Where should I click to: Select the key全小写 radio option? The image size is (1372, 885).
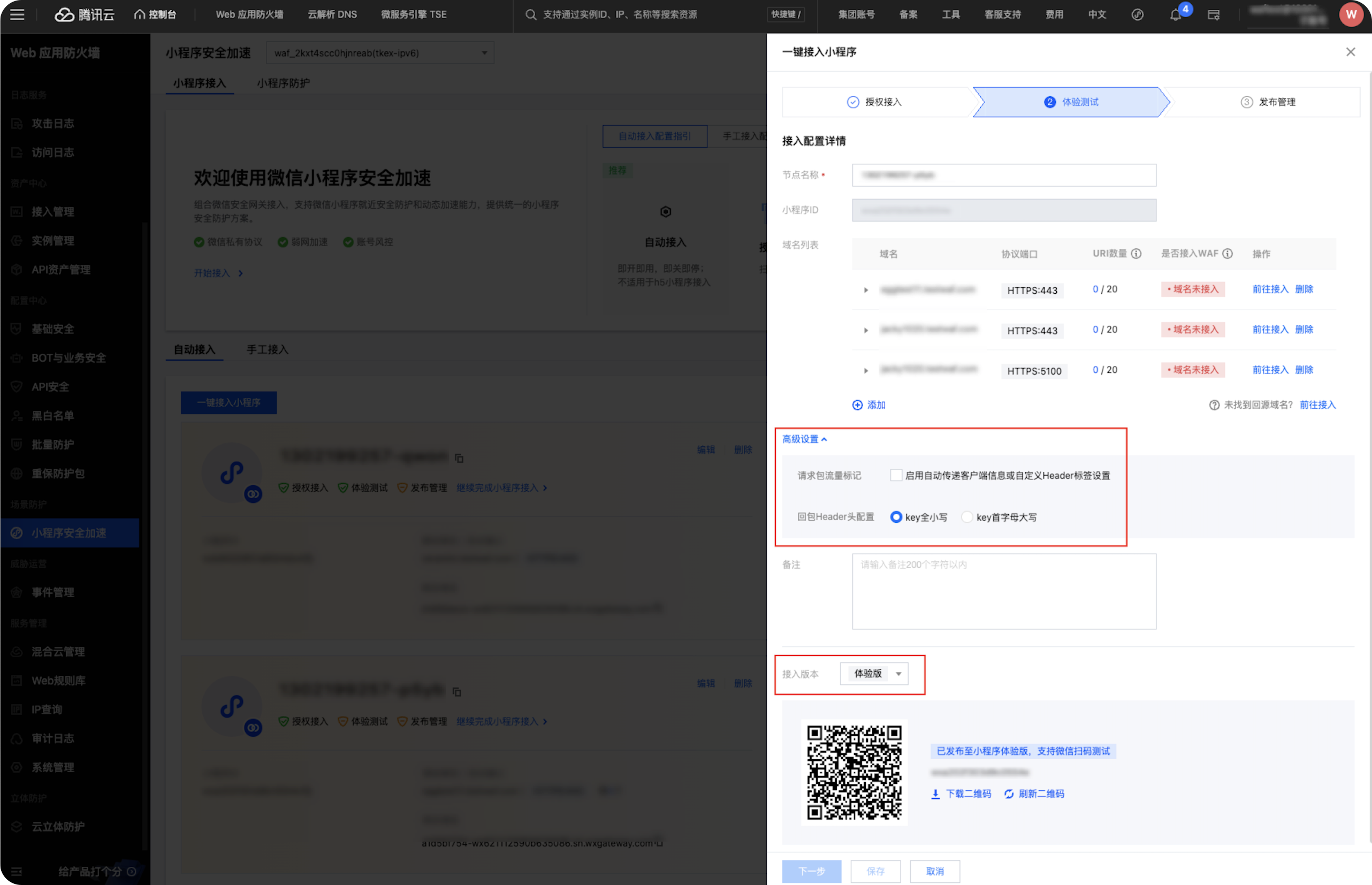896,517
